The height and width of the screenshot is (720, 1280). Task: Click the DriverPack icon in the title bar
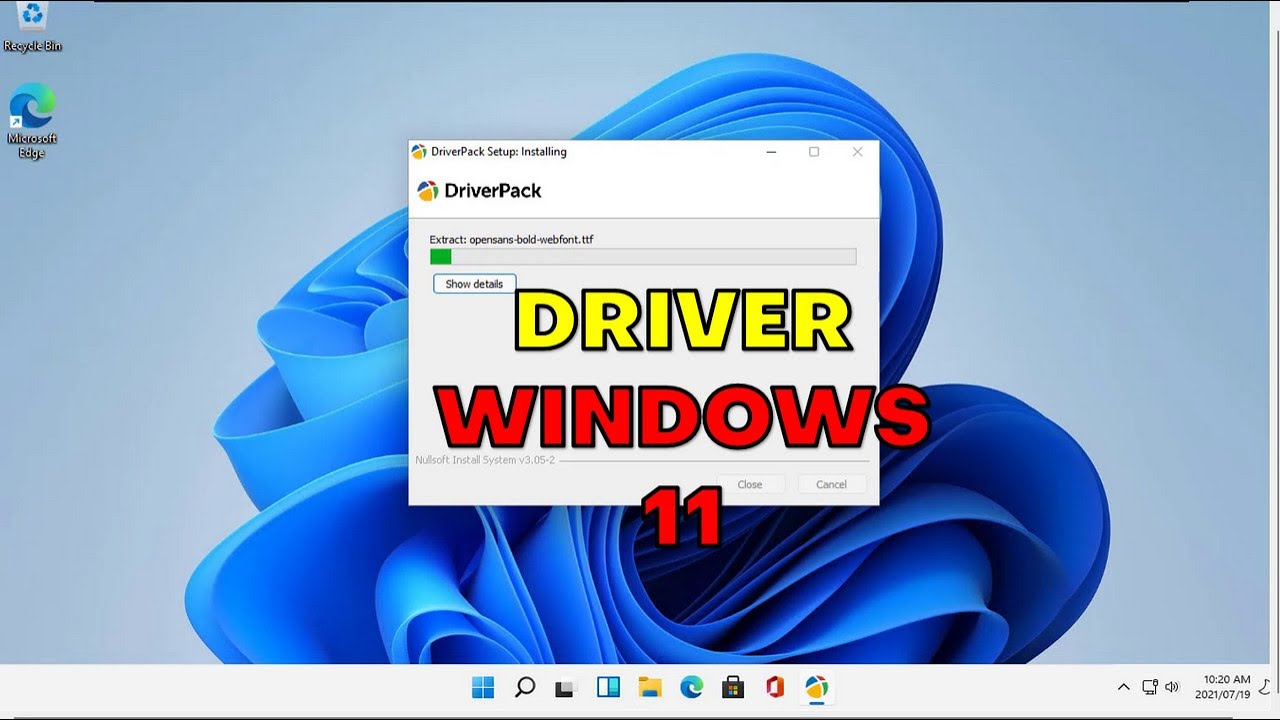pos(419,152)
